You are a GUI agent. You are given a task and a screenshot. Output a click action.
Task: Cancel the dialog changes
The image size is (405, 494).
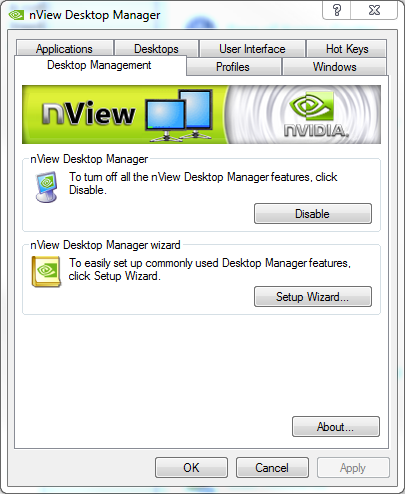[x=272, y=467]
